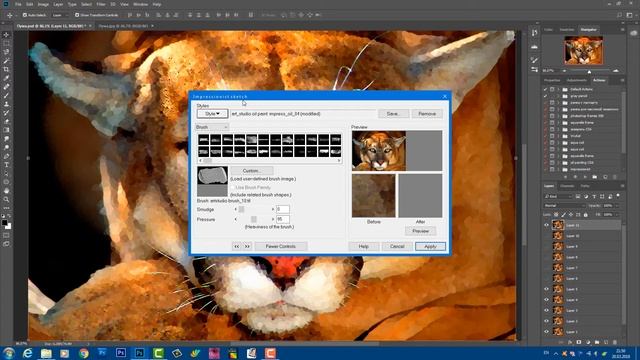The image size is (640, 360).
Task: Click the Windows Start button
Action: [x=9, y=353]
